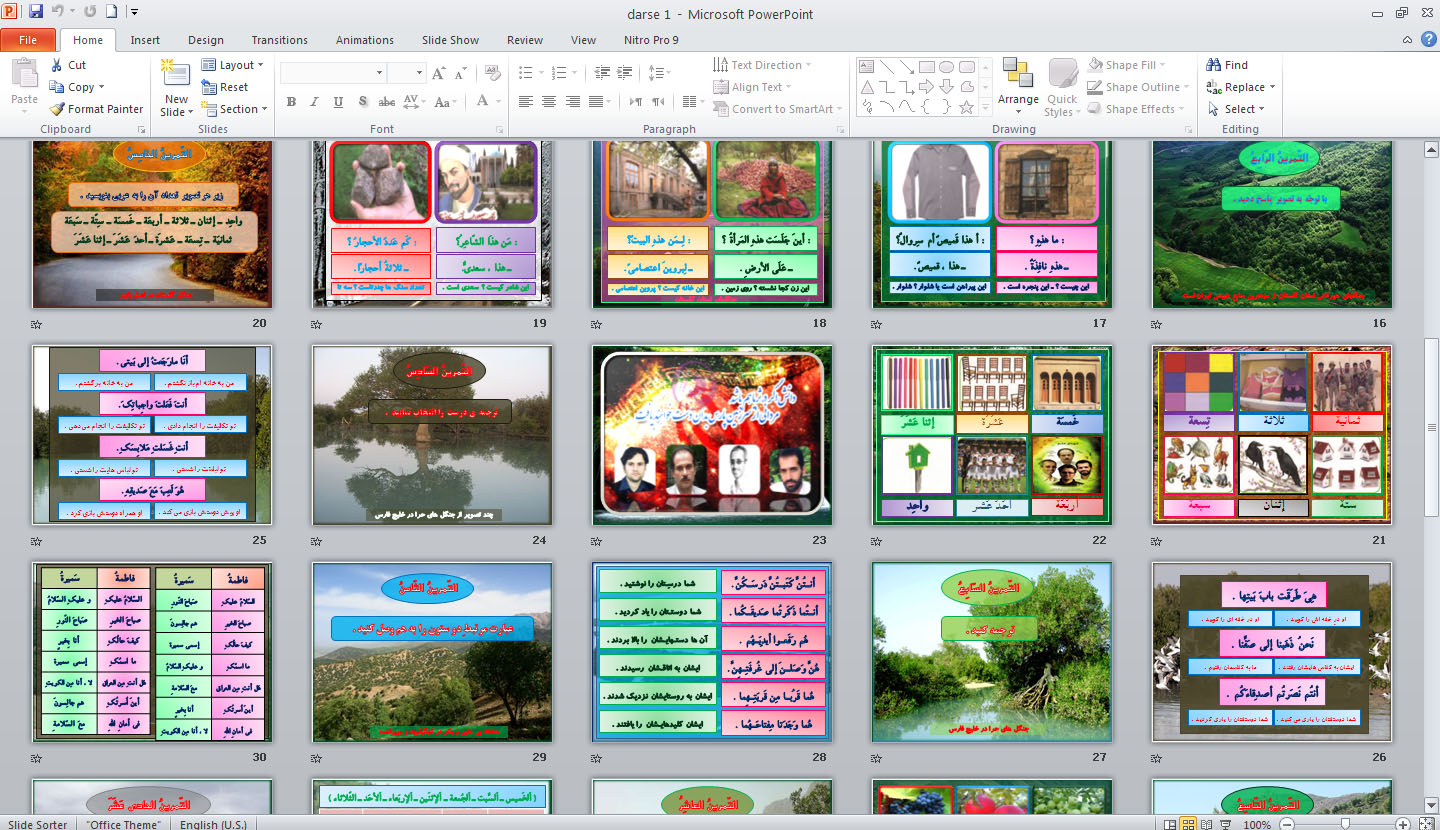The height and width of the screenshot is (830, 1440).
Task: Open the File menu button
Action: point(28,40)
